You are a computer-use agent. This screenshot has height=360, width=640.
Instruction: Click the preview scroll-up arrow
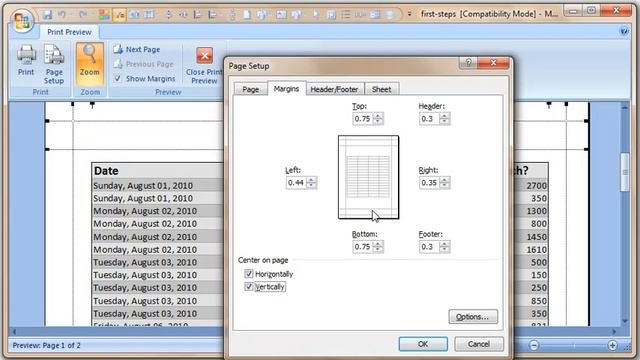pos(624,107)
